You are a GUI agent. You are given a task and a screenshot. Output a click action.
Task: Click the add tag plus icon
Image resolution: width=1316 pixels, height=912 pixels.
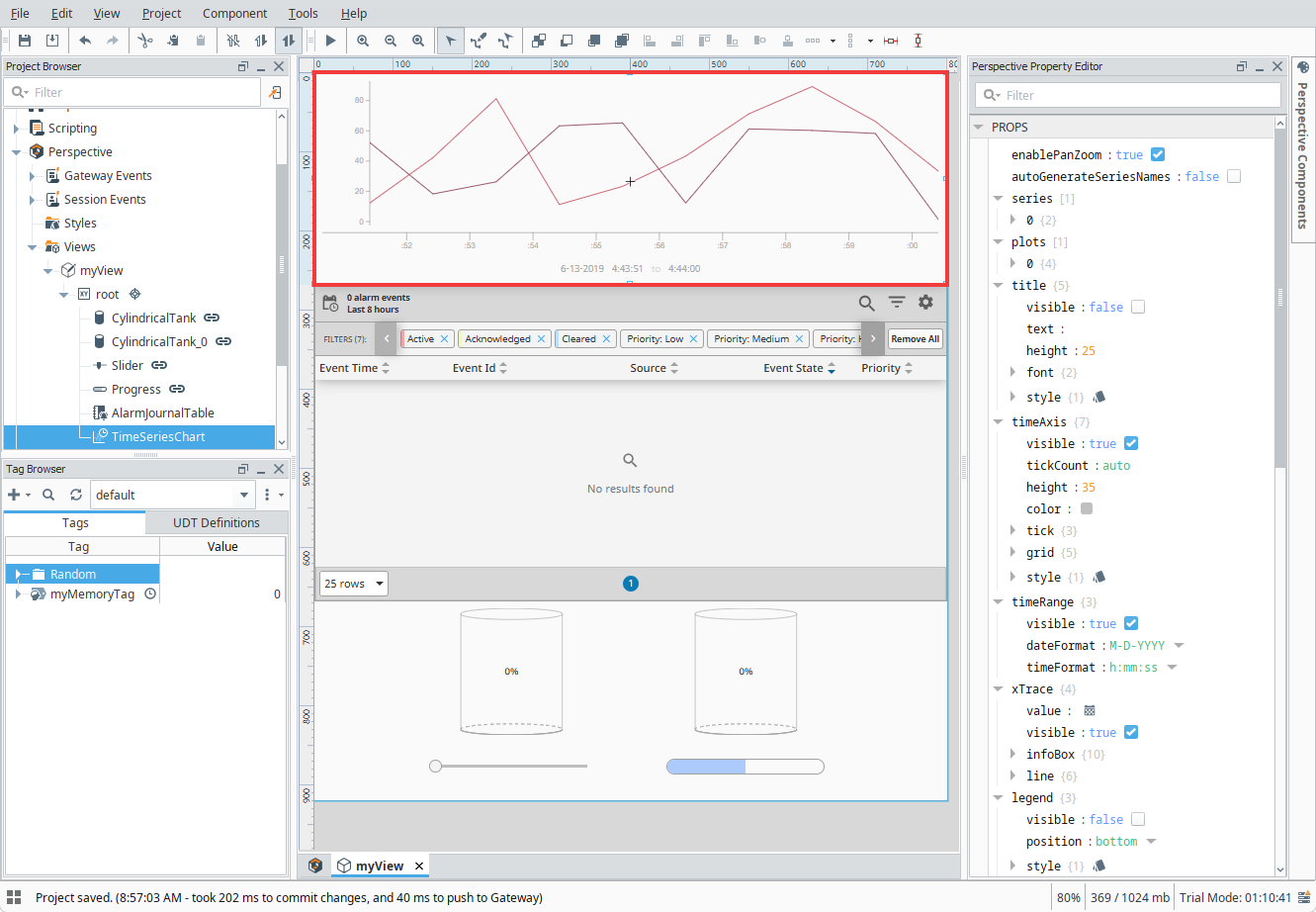14,495
